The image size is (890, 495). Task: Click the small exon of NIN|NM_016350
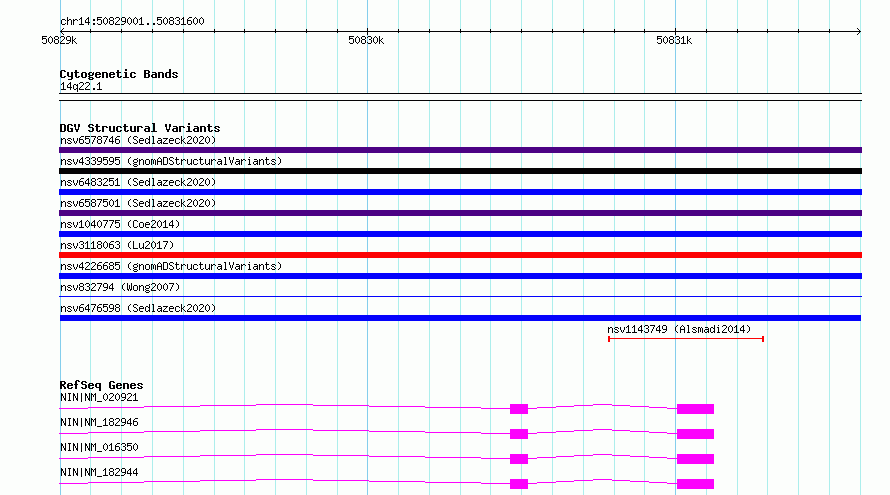coord(519,459)
